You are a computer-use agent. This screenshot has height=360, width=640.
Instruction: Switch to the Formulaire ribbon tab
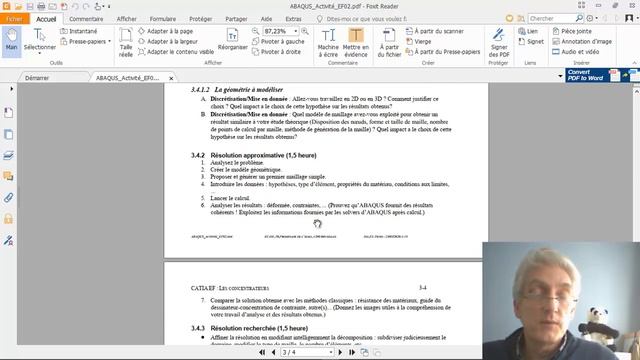[x=162, y=19]
